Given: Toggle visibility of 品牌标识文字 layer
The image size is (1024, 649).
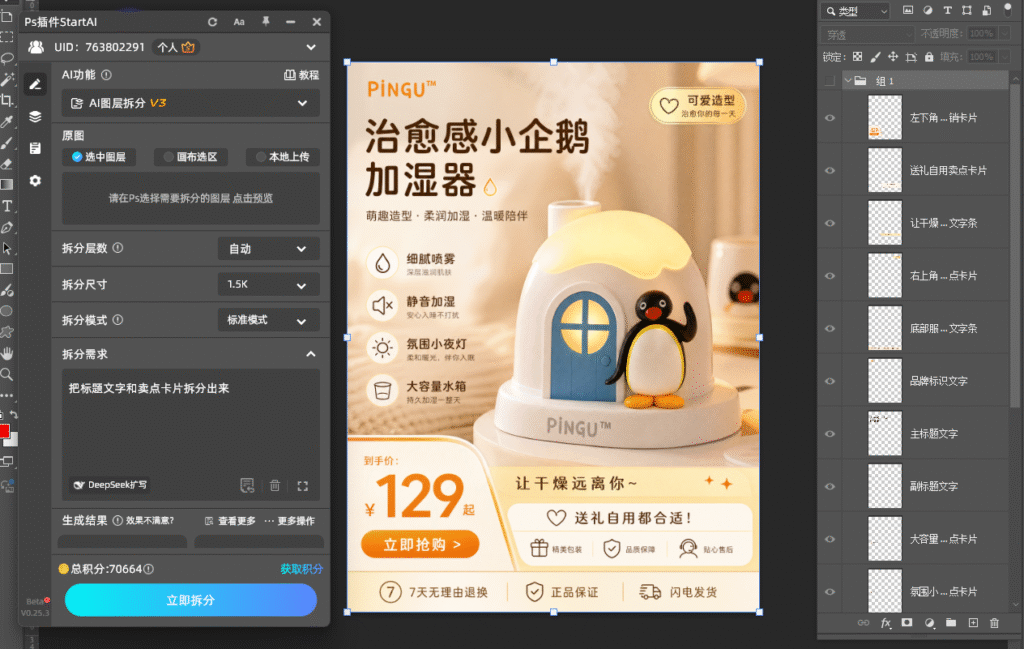Looking at the screenshot, I should coord(830,381).
